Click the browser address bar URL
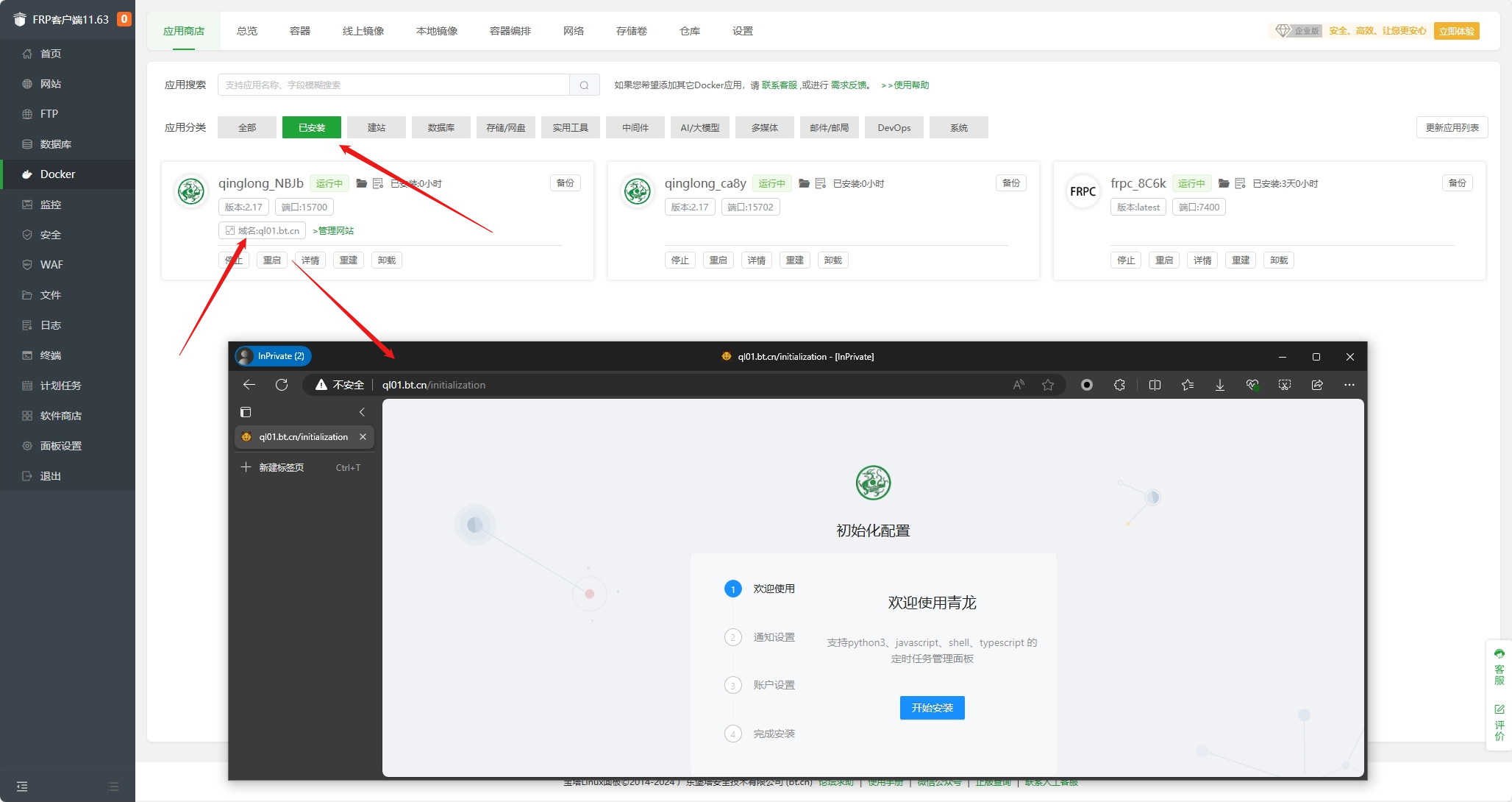 click(434, 385)
